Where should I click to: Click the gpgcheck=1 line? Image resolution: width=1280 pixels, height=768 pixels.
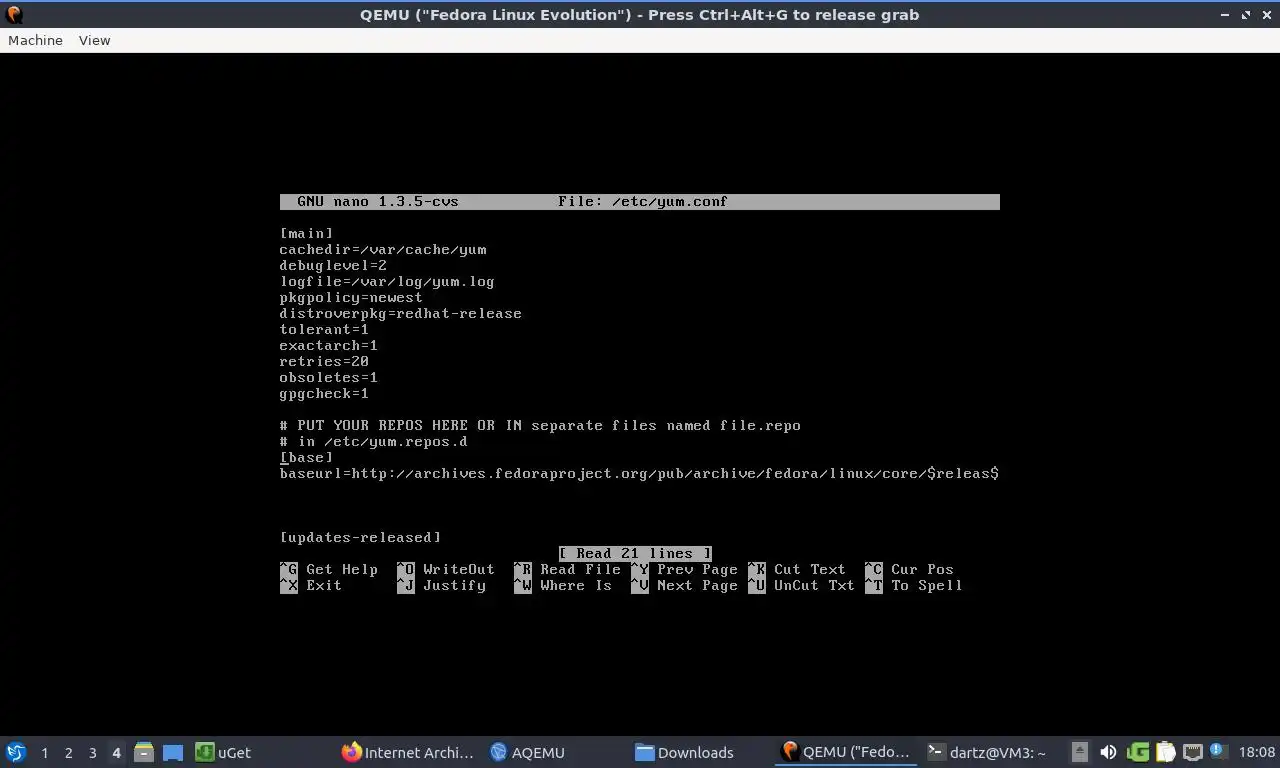pyautogui.click(x=324, y=393)
